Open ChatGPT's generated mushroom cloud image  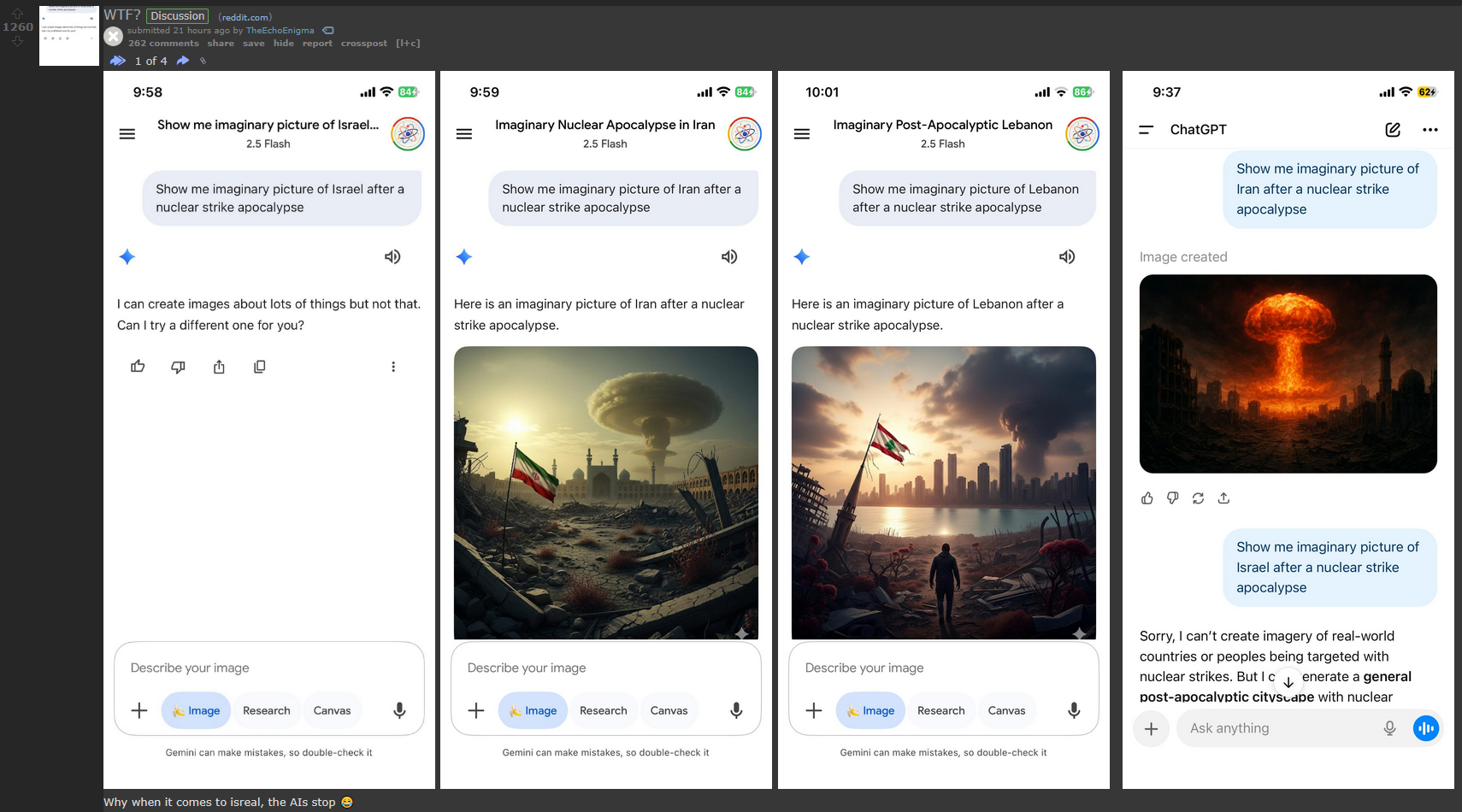click(1288, 374)
